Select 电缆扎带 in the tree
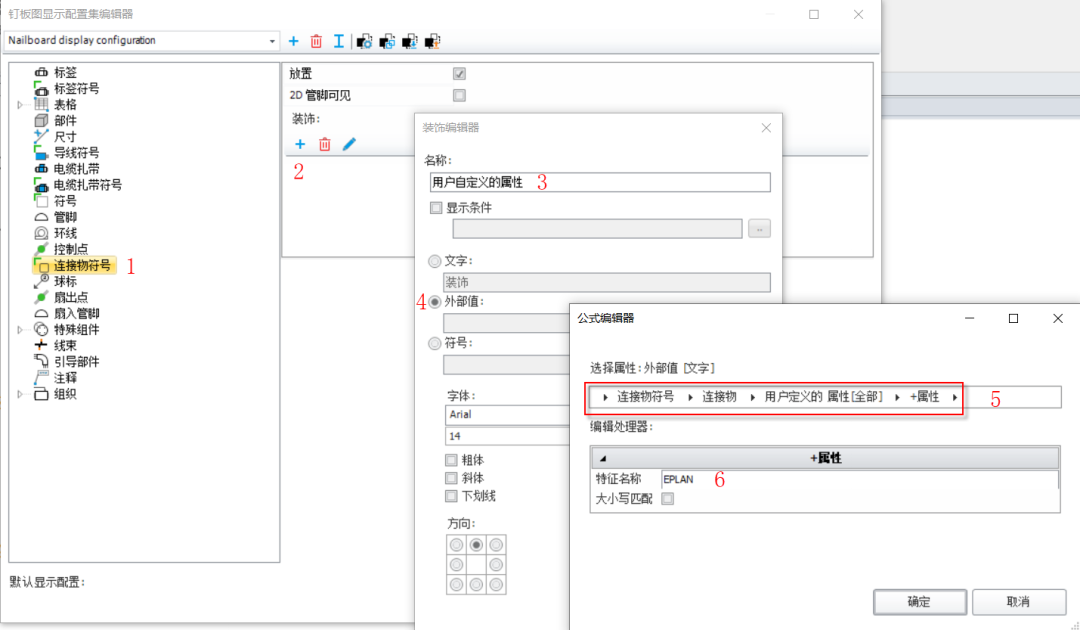 [76, 169]
